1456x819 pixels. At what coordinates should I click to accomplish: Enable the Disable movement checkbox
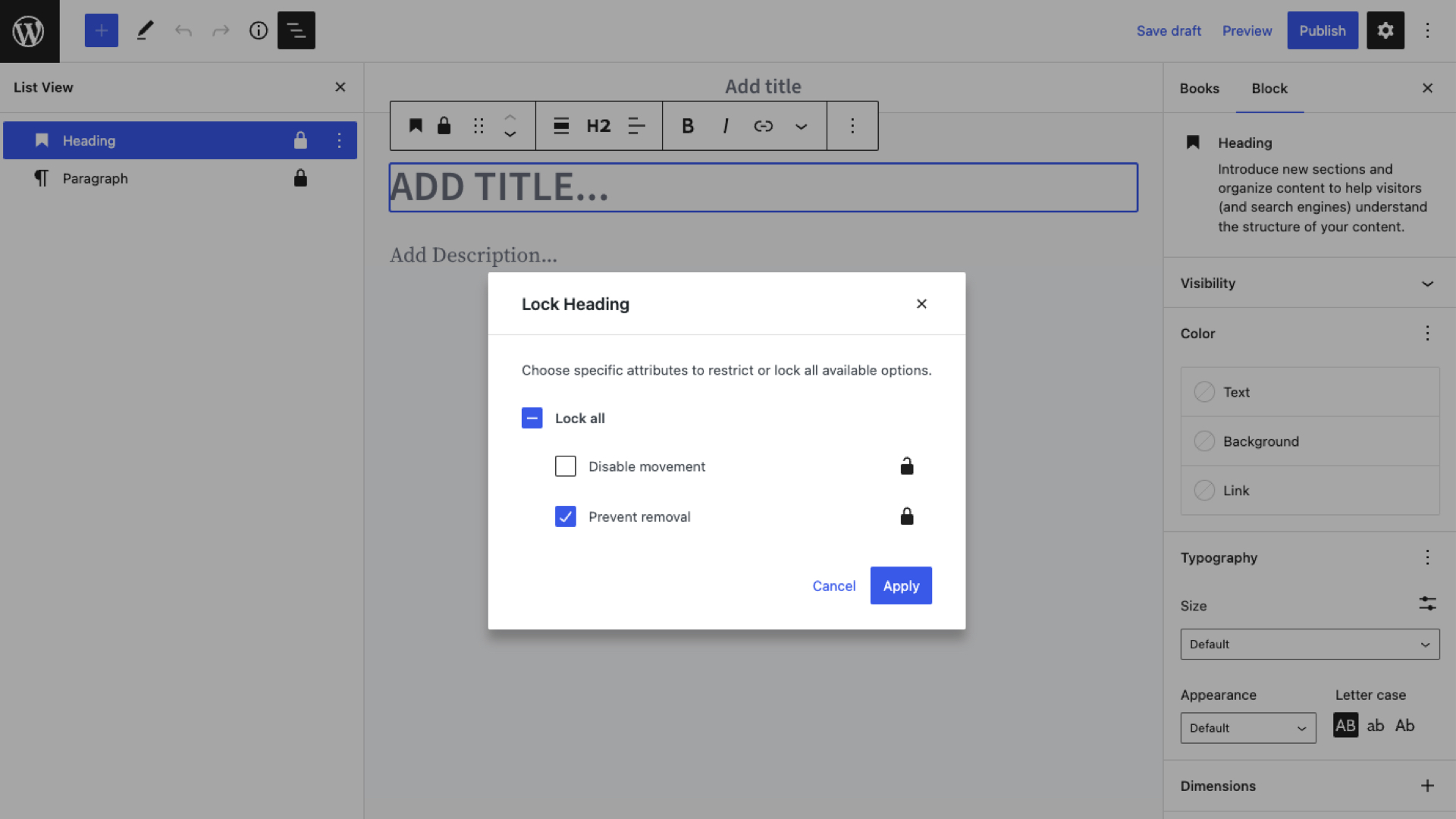(565, 466)
